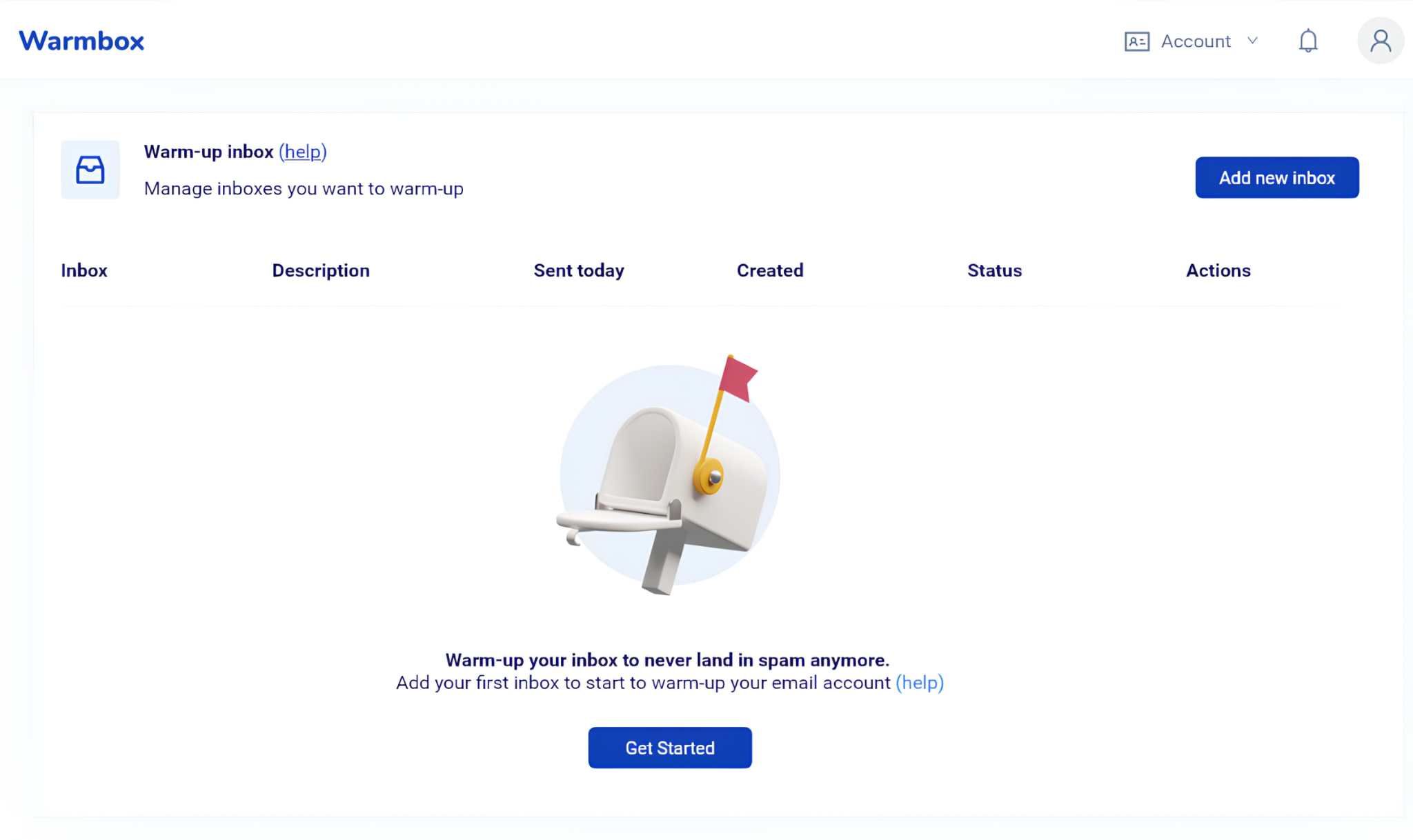Click Add new inbox button
The width and height of the screenshot is (1413, 840).
[1277, 177]
